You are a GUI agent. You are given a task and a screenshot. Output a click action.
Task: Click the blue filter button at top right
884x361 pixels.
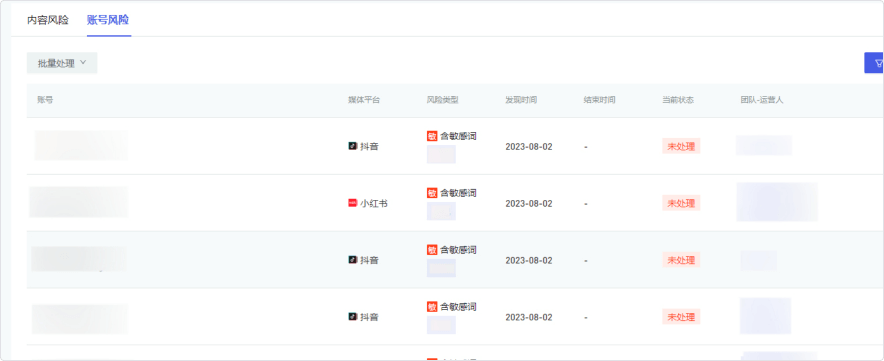pos(874,63)
